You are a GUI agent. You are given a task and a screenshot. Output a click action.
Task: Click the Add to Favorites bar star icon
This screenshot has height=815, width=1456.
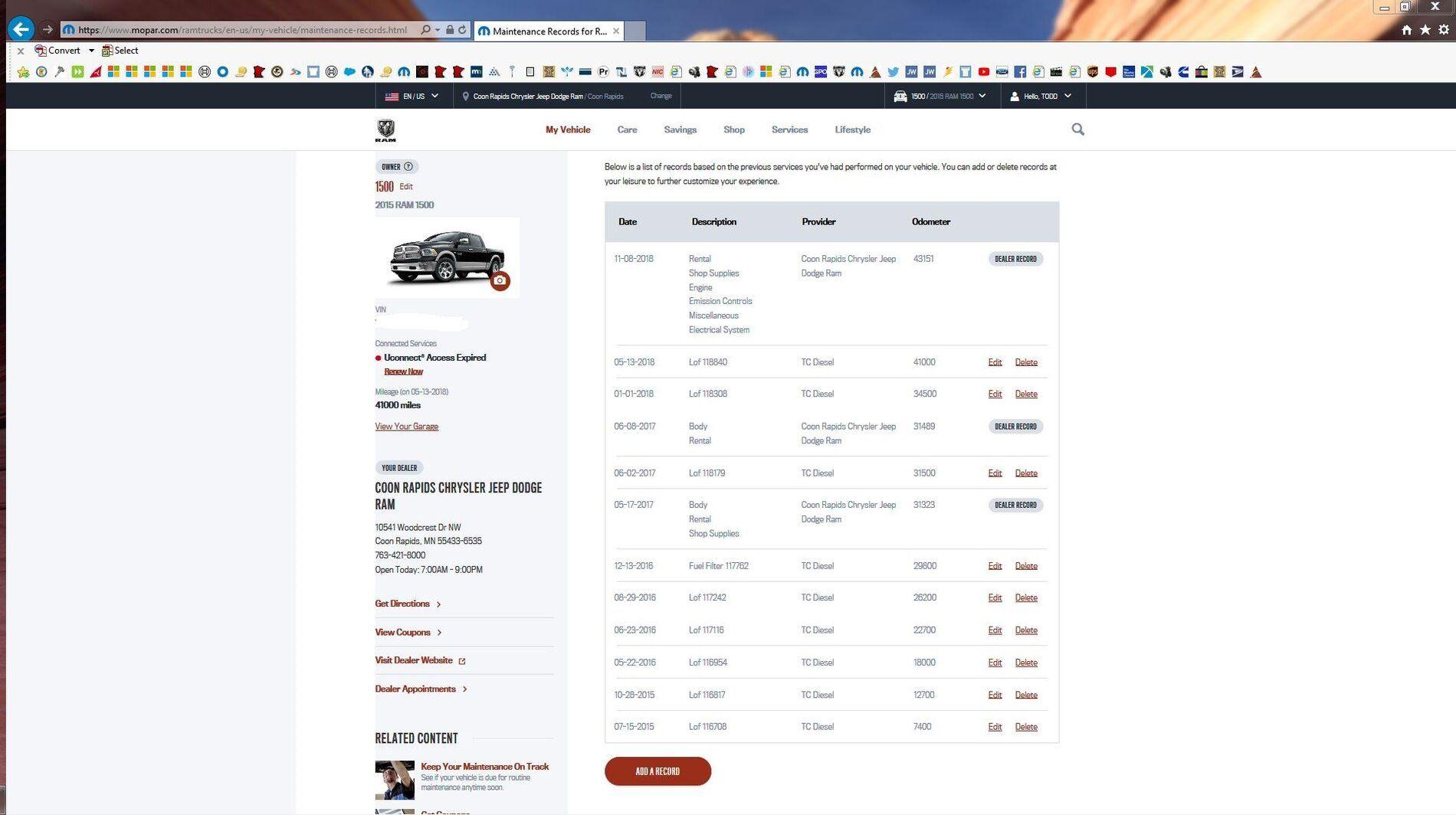(x=23, y=72)
